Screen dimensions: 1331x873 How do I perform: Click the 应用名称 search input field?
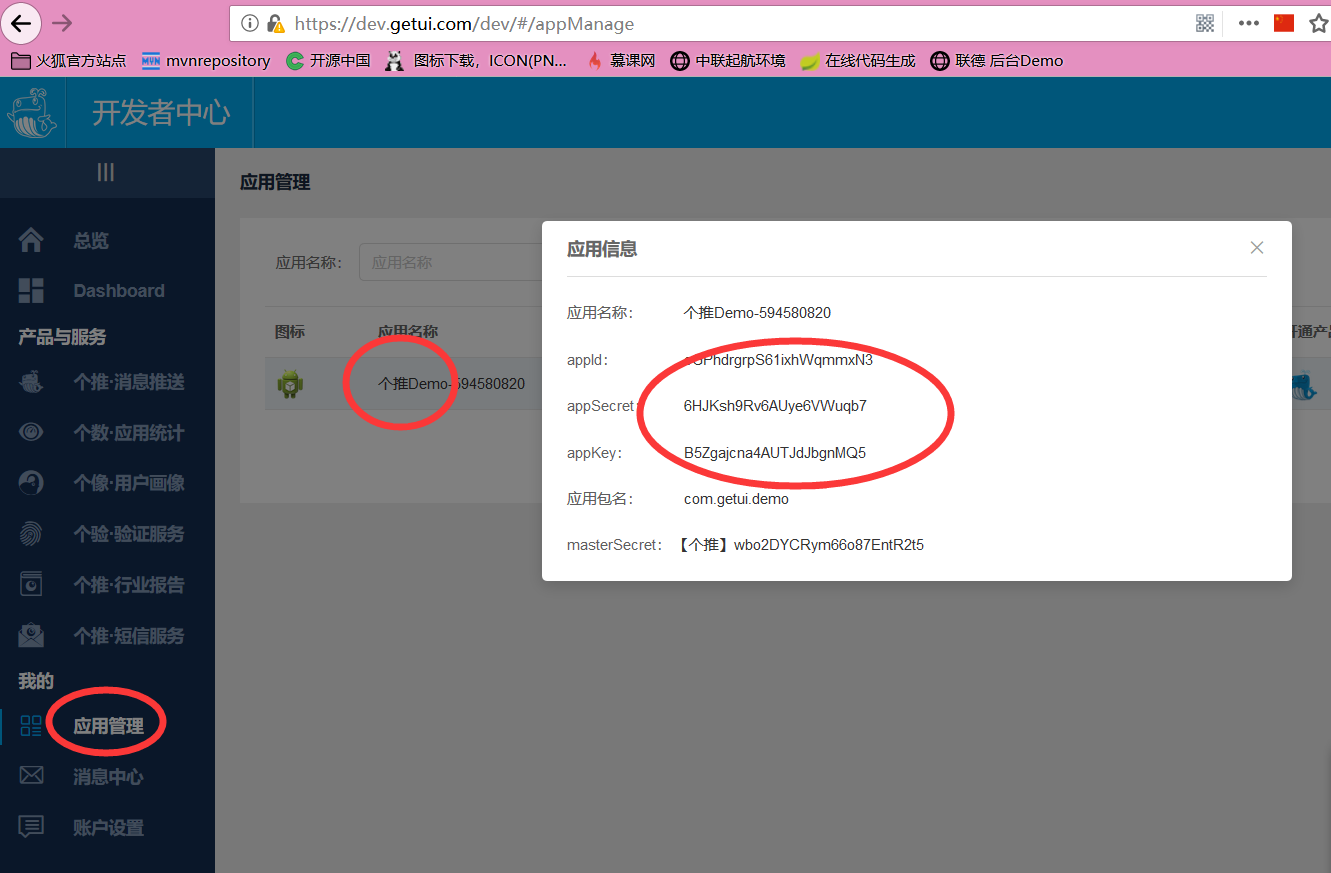[x=450, y=262]
